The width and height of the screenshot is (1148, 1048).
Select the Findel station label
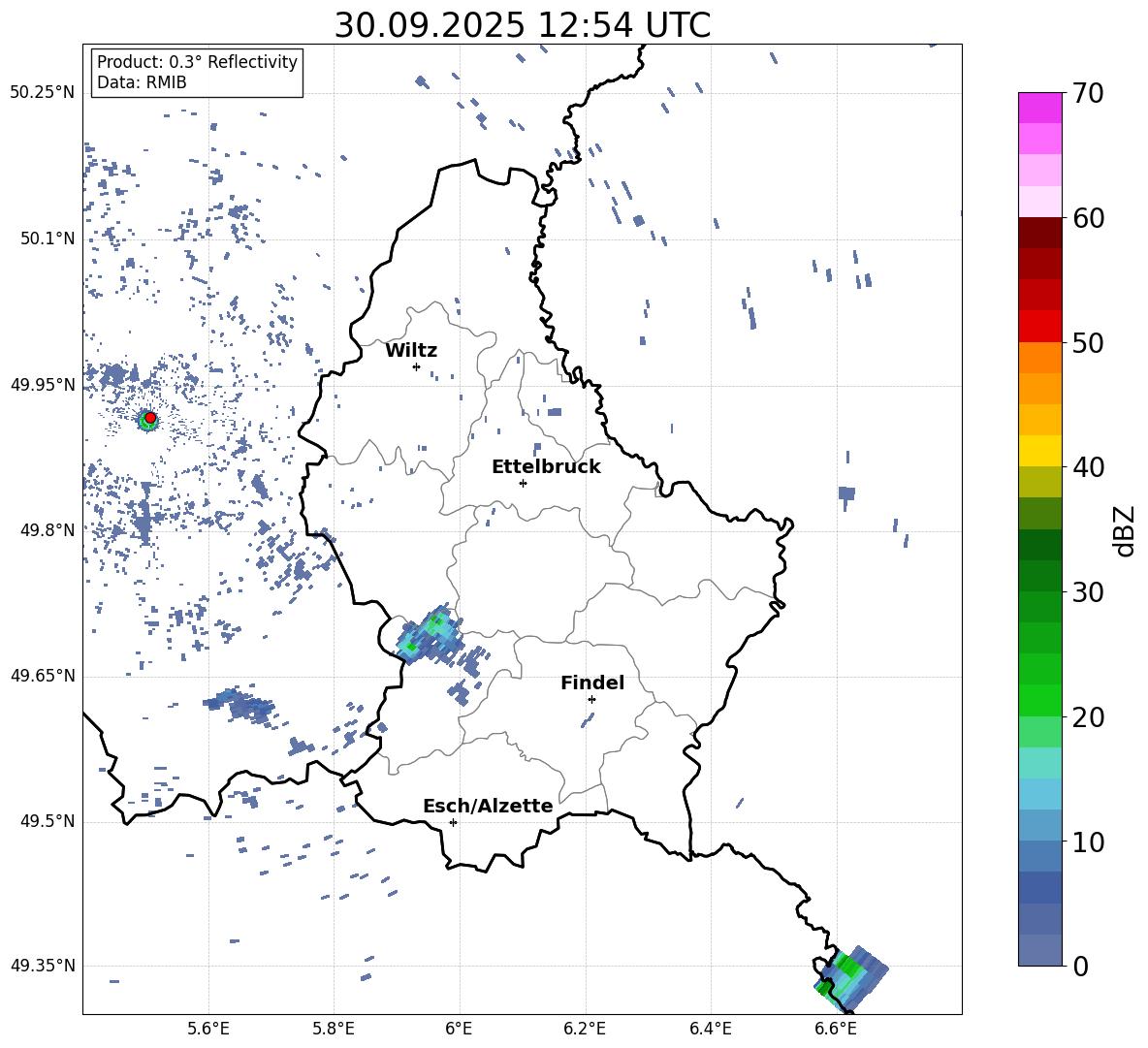pos(592,683)
